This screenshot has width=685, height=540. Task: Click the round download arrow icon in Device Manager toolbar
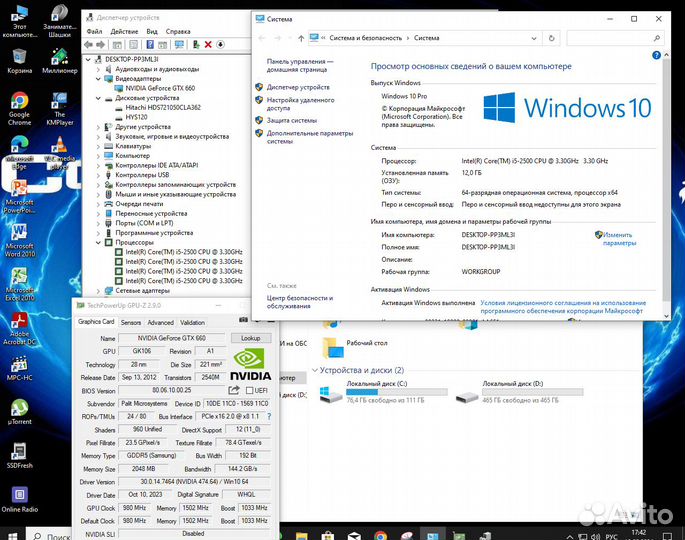pos(221,45)
